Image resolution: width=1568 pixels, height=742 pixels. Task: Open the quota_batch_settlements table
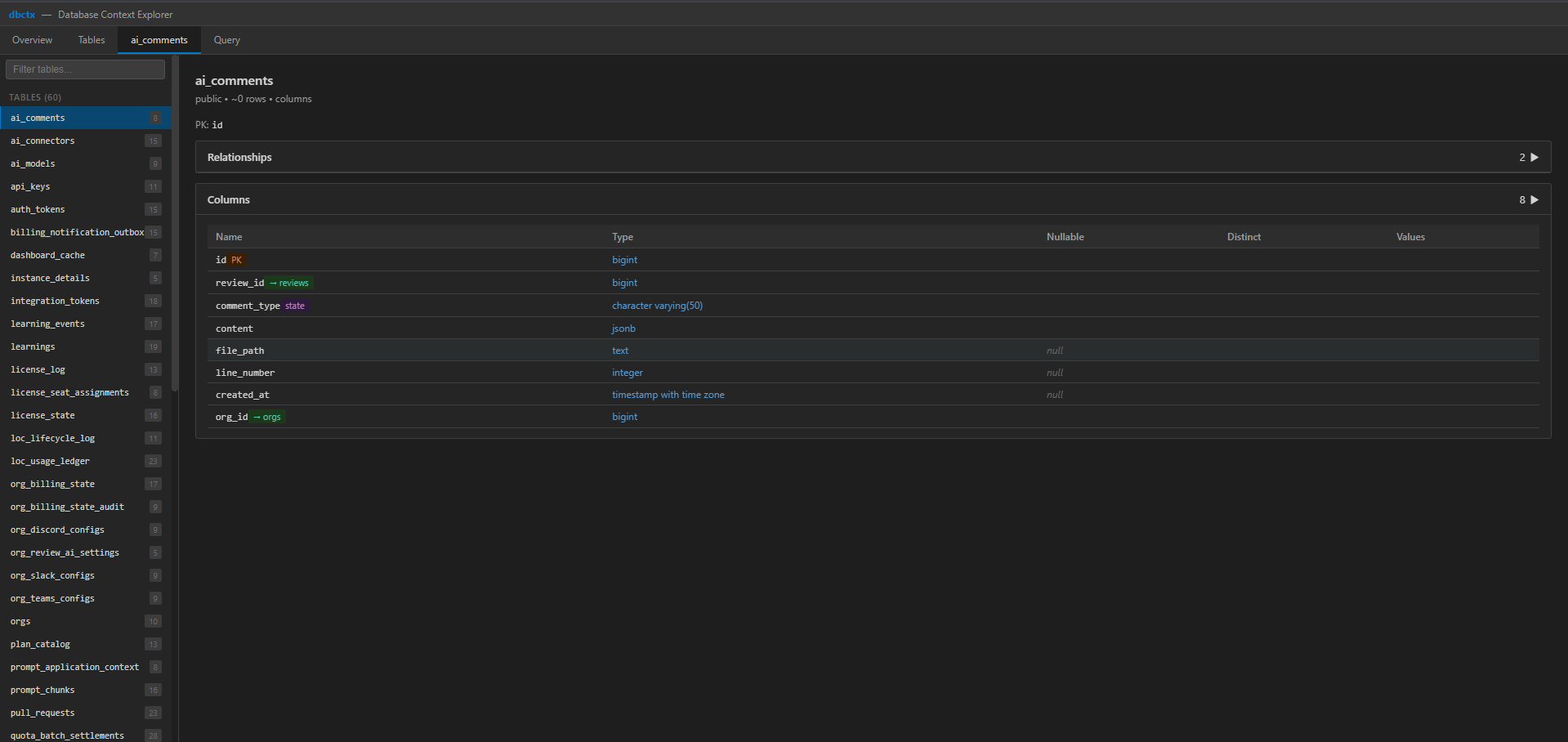tap(86, 734)
